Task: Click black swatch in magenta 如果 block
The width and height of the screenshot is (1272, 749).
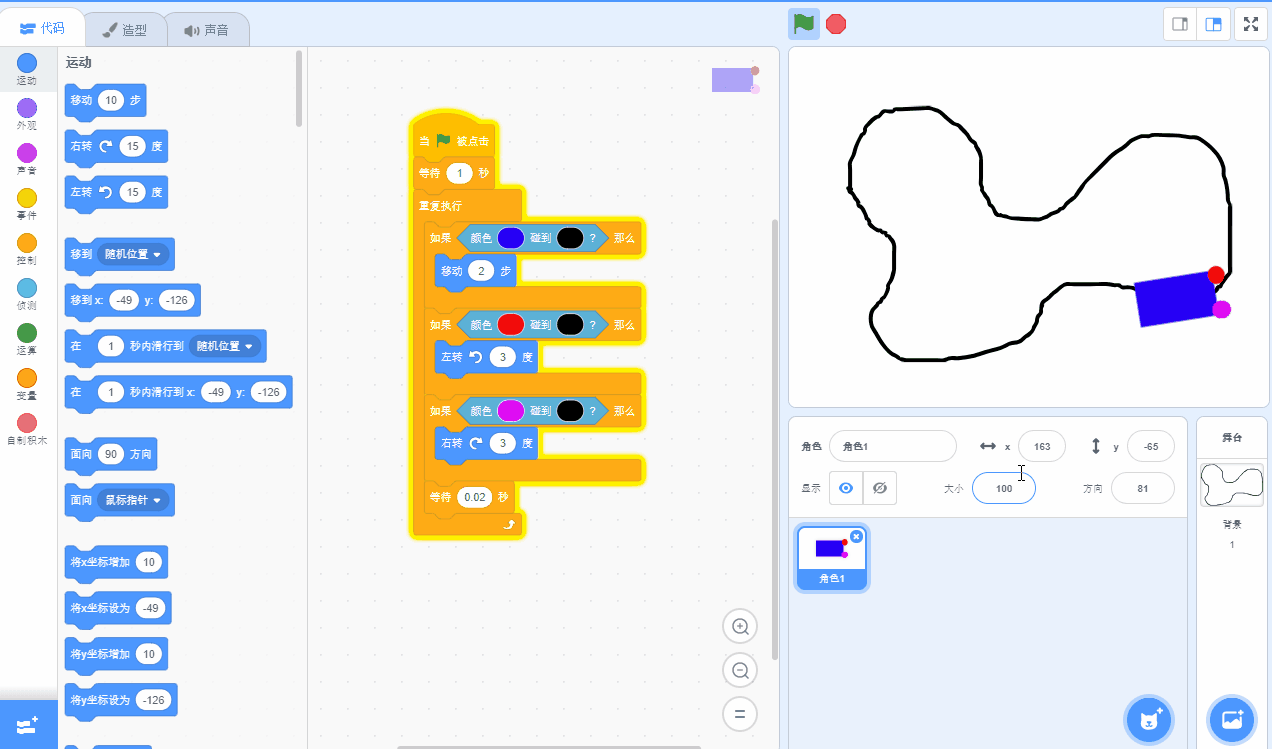Action: coord(570,410)
